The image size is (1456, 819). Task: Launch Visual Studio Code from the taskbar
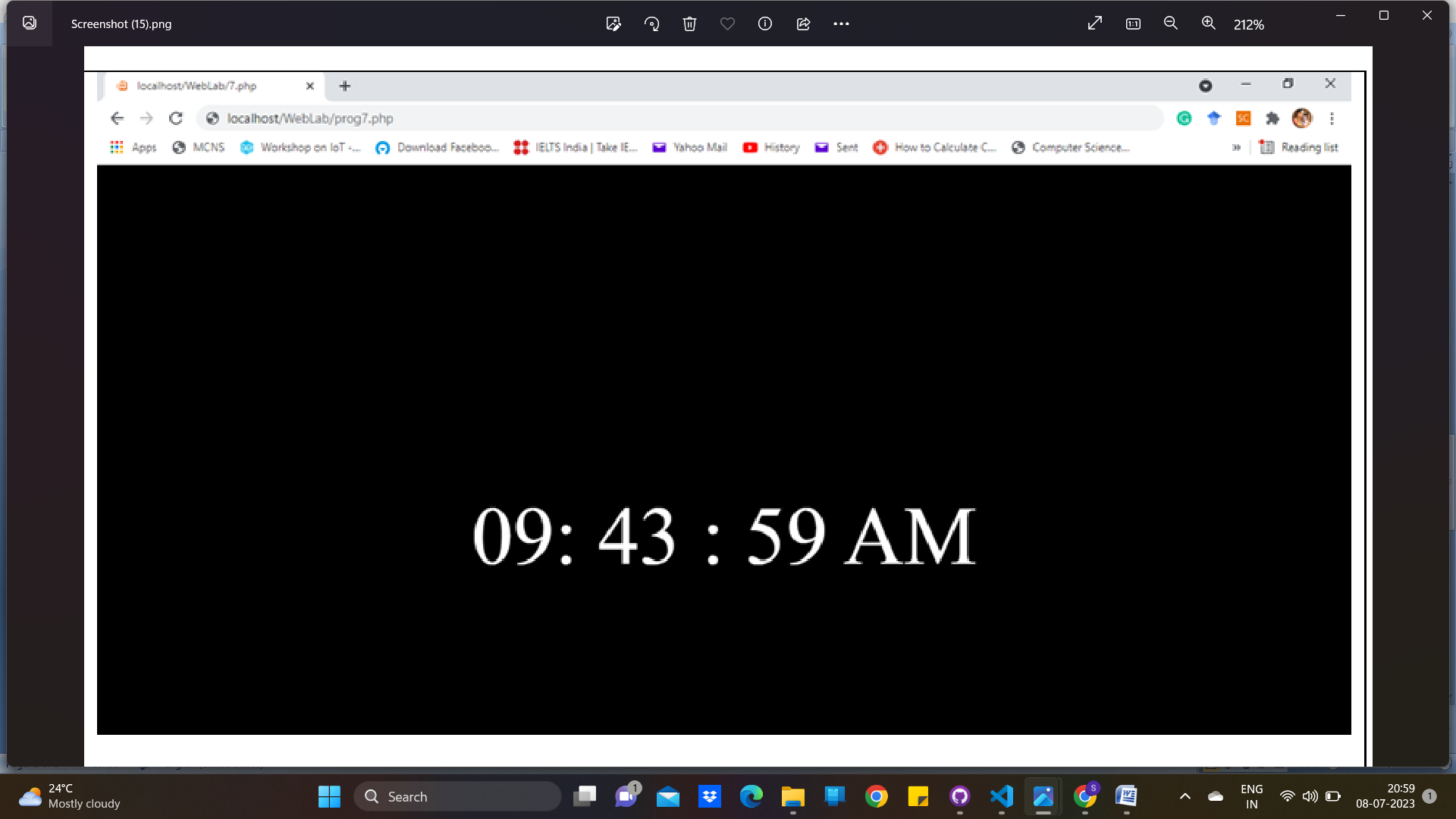tap(1001, 796)
